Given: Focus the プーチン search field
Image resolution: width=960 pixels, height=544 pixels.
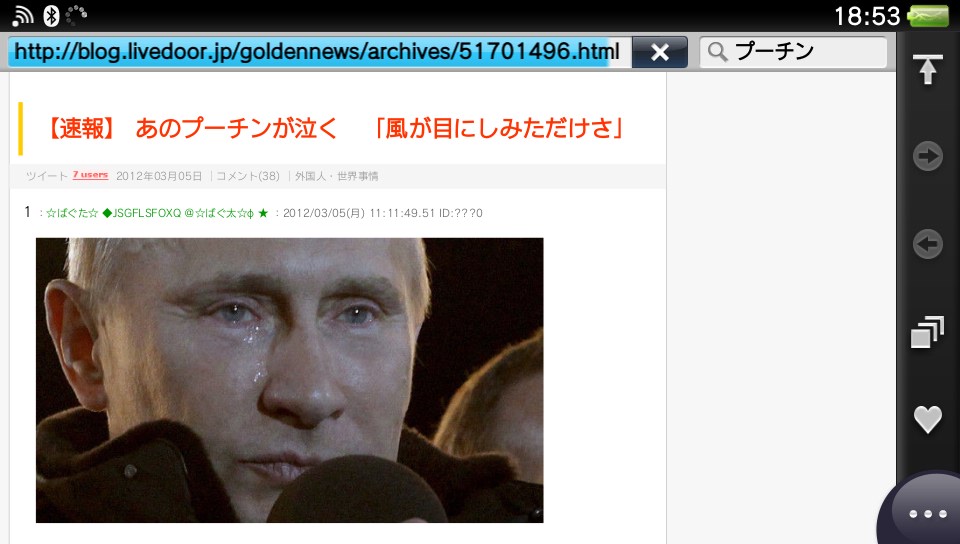Looking at the screenshot, I should pyautogui.click(x=793, y=52).
